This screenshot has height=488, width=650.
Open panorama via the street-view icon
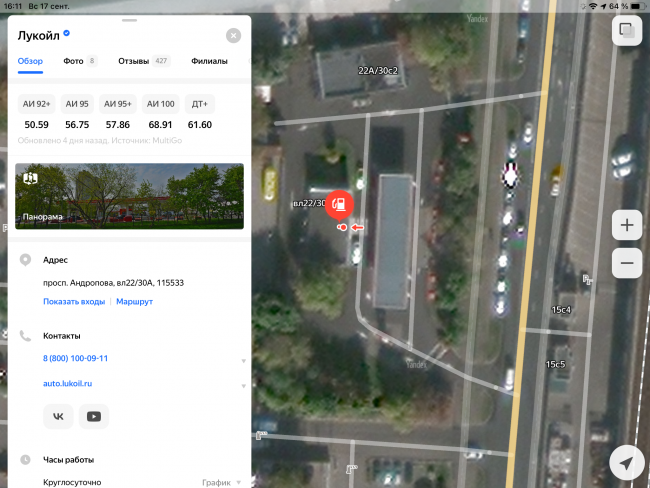click(x=31, y=179)
